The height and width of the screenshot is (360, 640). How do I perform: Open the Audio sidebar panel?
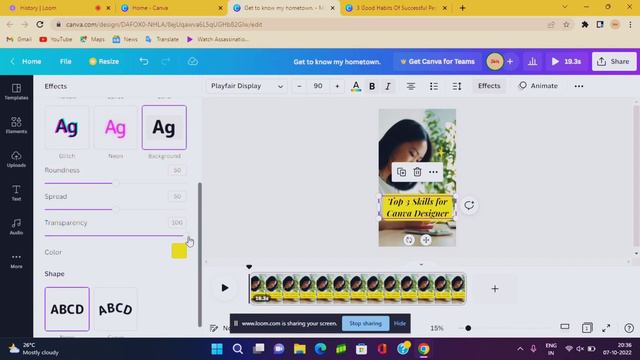pyautogui.click(x=16, y=227)
